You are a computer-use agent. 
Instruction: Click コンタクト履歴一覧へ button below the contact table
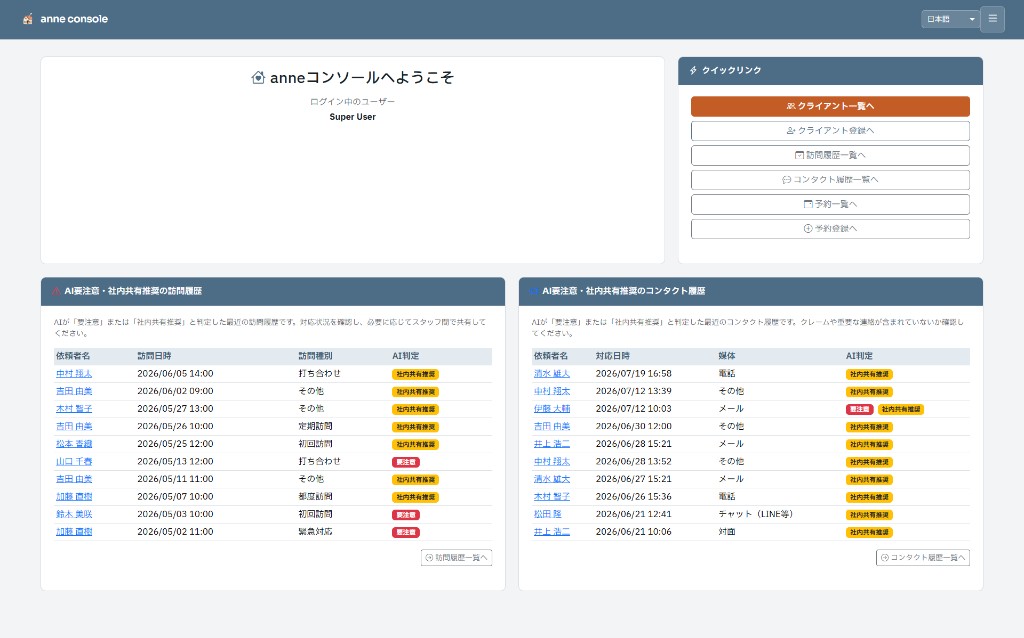coord(923,558)
